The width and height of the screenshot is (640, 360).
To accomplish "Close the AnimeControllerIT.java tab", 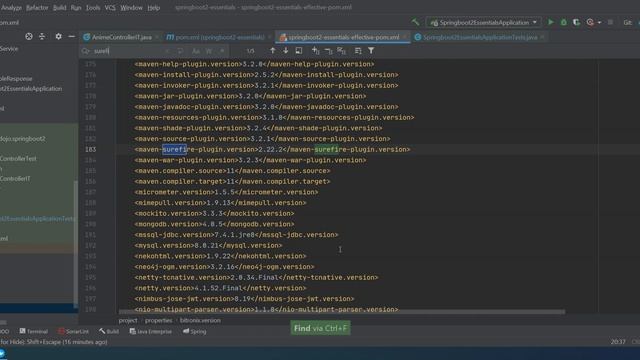I will pos(158,37).
